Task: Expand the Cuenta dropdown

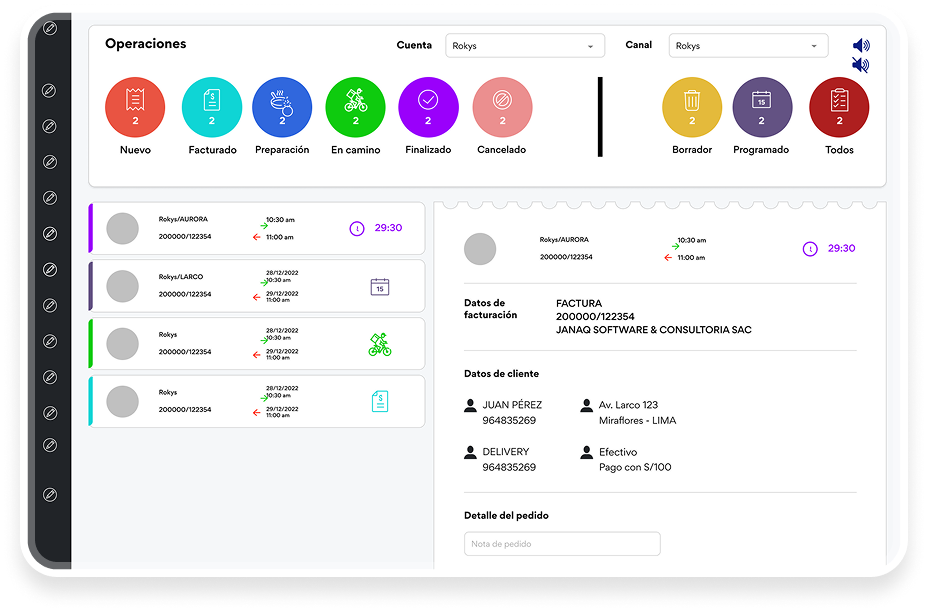Action: [x=524, y=46]
